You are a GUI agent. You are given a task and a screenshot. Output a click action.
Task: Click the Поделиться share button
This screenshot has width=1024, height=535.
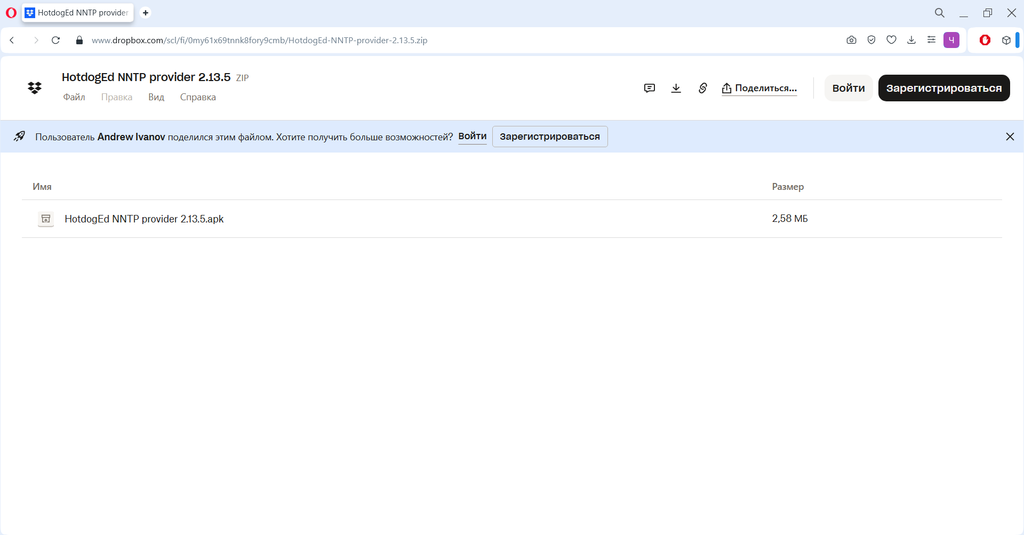[759, 88]
